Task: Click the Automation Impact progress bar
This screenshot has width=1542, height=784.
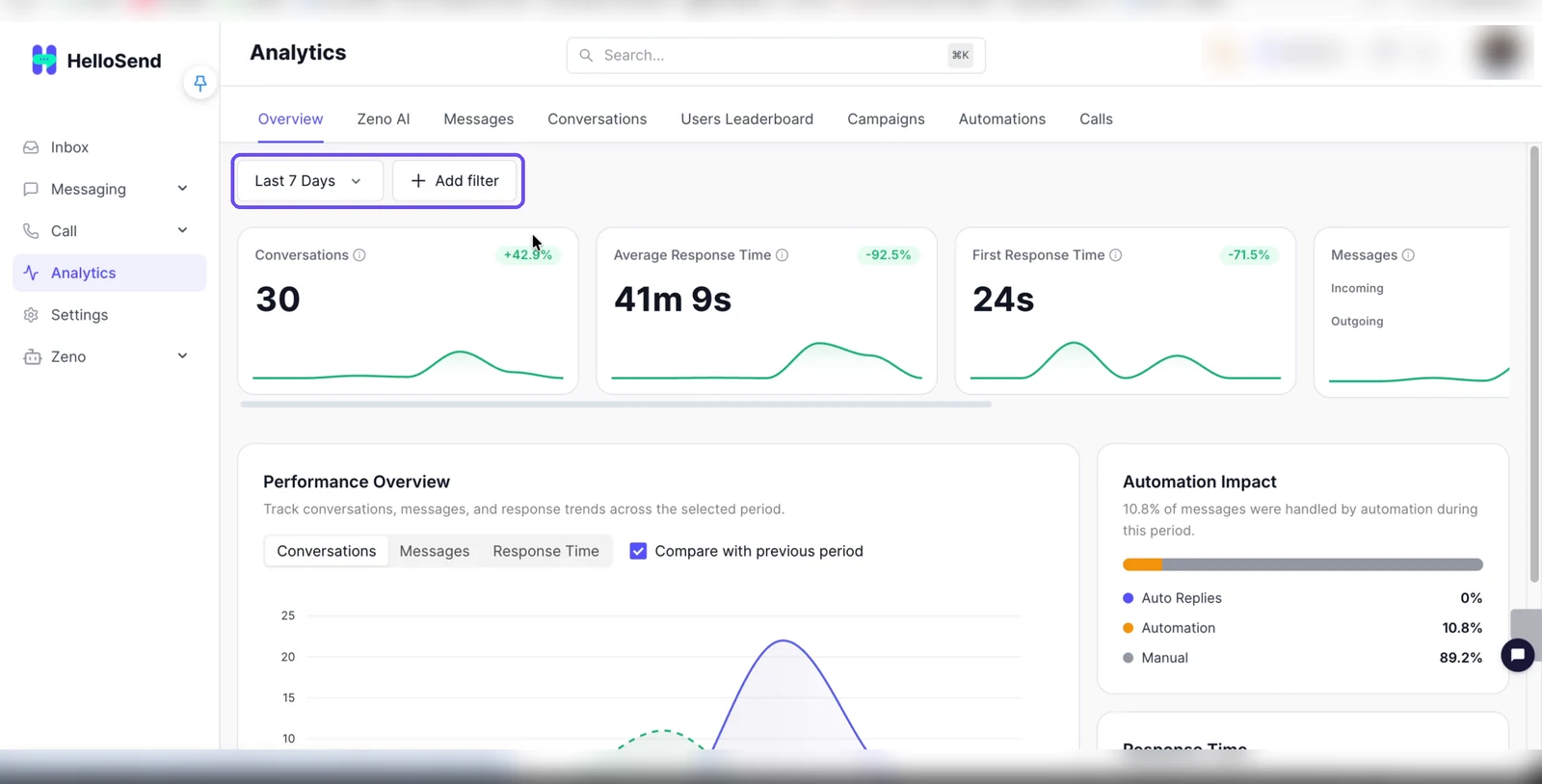Action: [1303, 564]
